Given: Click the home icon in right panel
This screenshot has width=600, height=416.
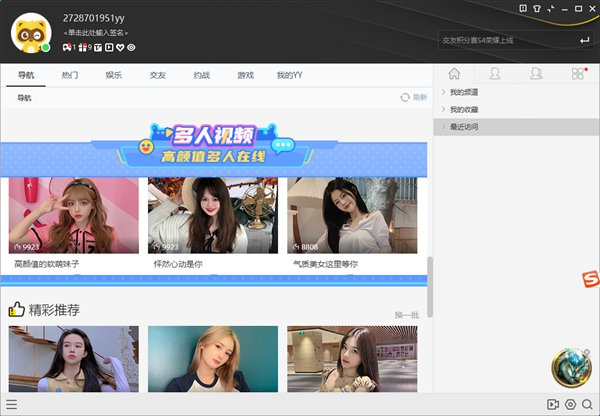Looking at the screenshot, I should tap(454, 74).
